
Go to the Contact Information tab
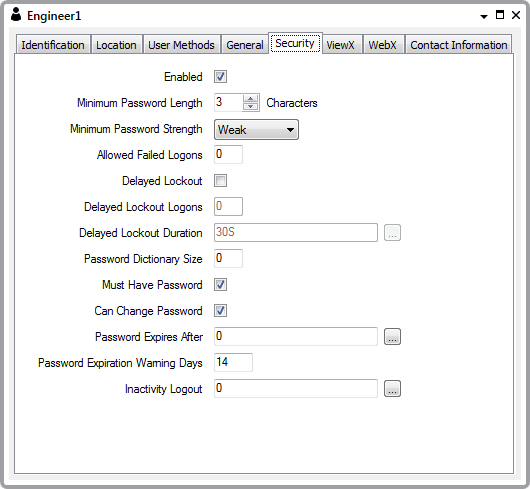pyautogui.click(x=458, y=45)
